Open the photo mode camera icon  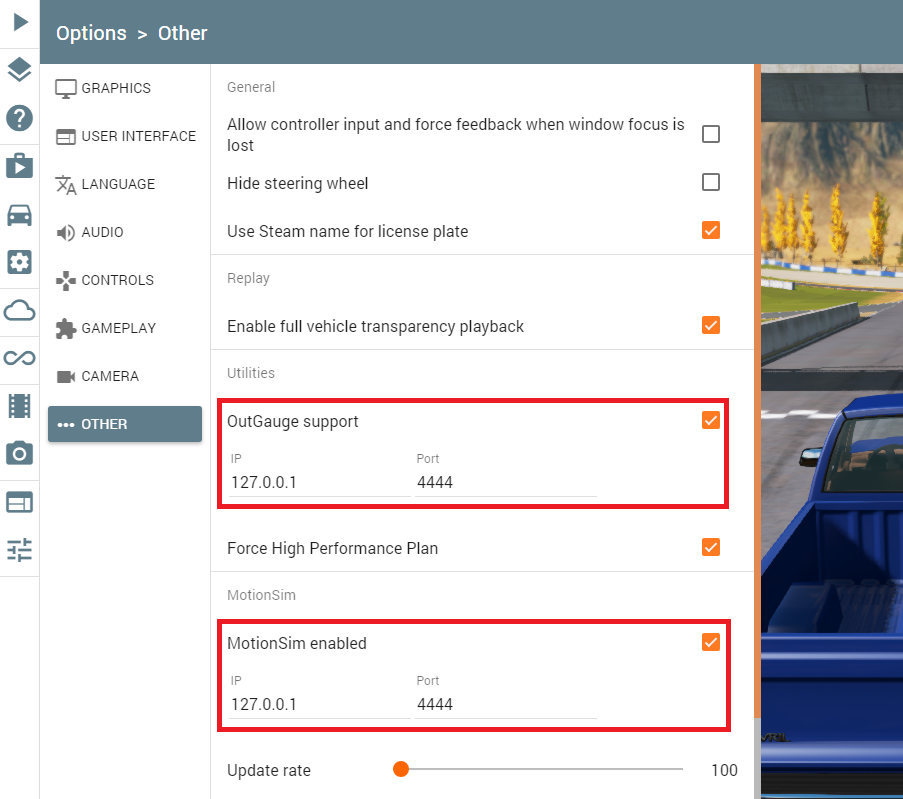tap(20, 453)
